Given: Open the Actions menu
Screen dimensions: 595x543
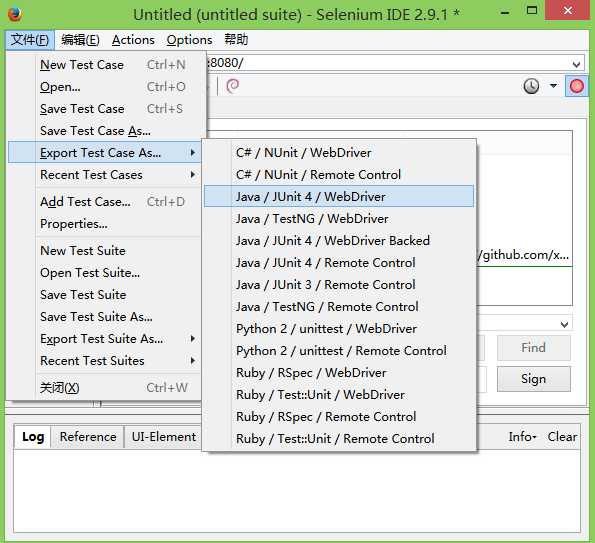Looking at the screenshot, I should (x=133, y=40).
